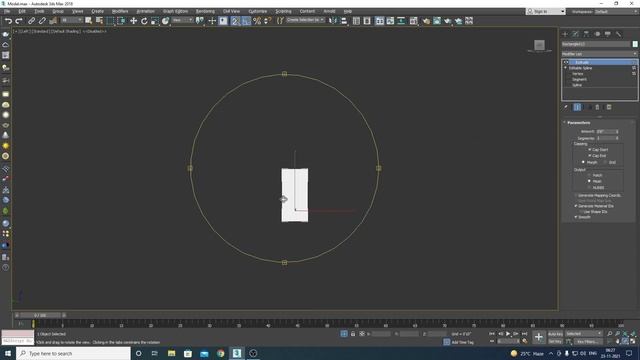Viewport: 640px width, 360px height.
Task: Select the Morph capping radio button
Action: [583, 162]
